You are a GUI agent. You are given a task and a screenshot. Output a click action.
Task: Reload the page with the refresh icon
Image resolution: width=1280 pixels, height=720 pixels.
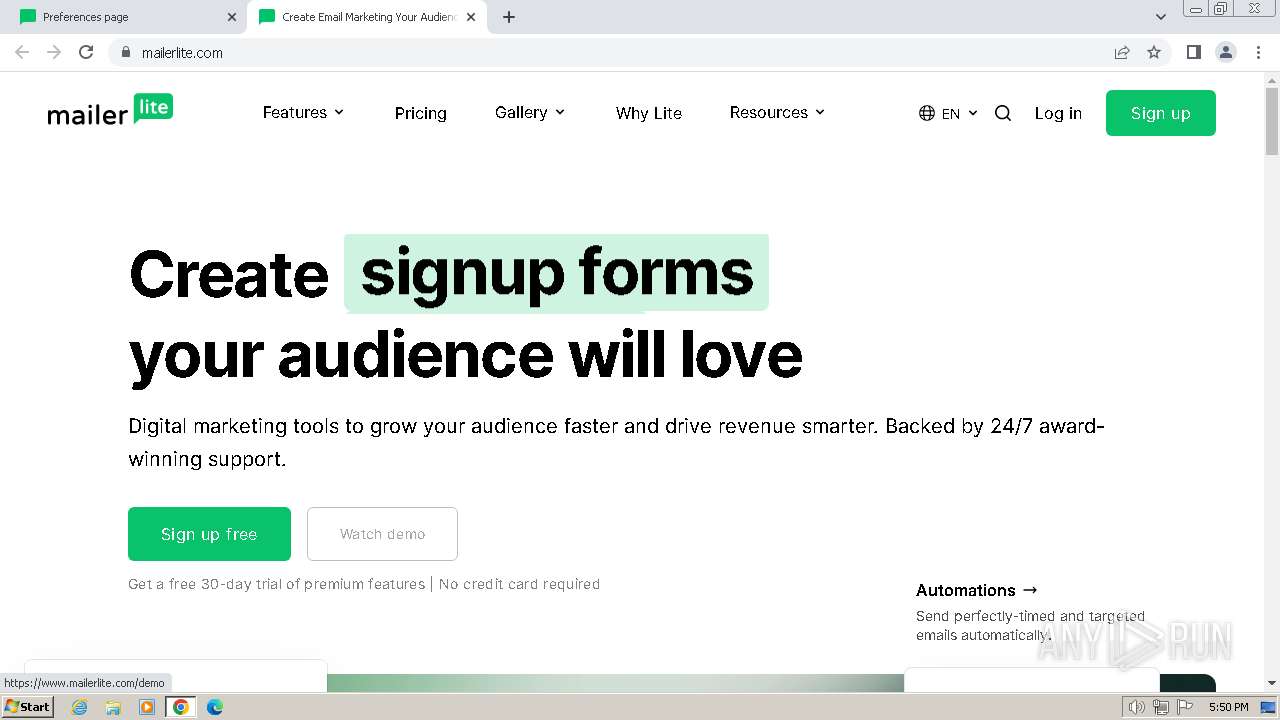[86, 52]
